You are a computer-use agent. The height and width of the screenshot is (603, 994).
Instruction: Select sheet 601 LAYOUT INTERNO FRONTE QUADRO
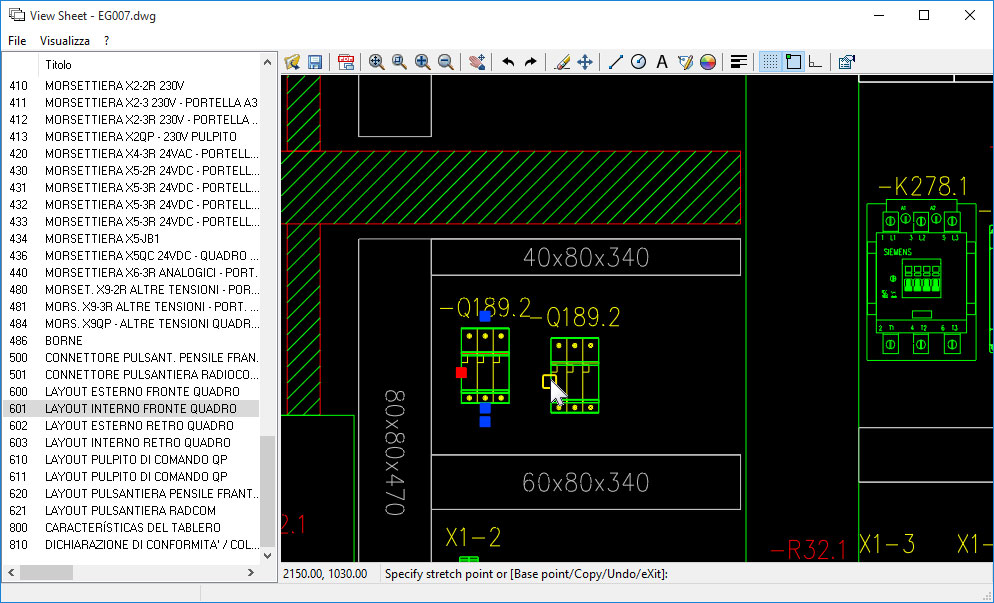[131, 409]
